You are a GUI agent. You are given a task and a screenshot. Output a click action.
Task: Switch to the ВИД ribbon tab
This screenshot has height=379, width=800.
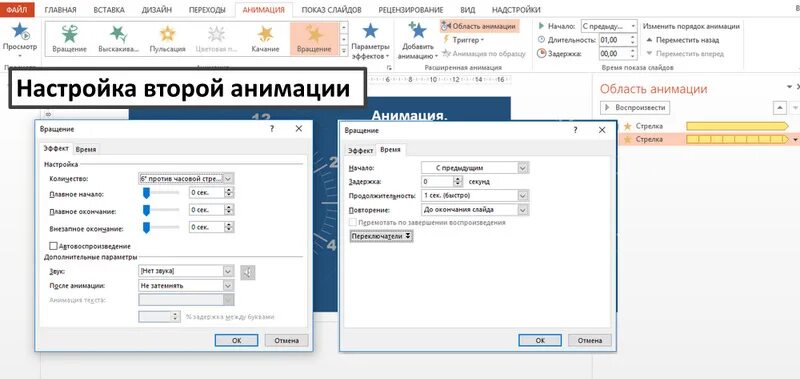pyautogui.click(x=467, y=10)
